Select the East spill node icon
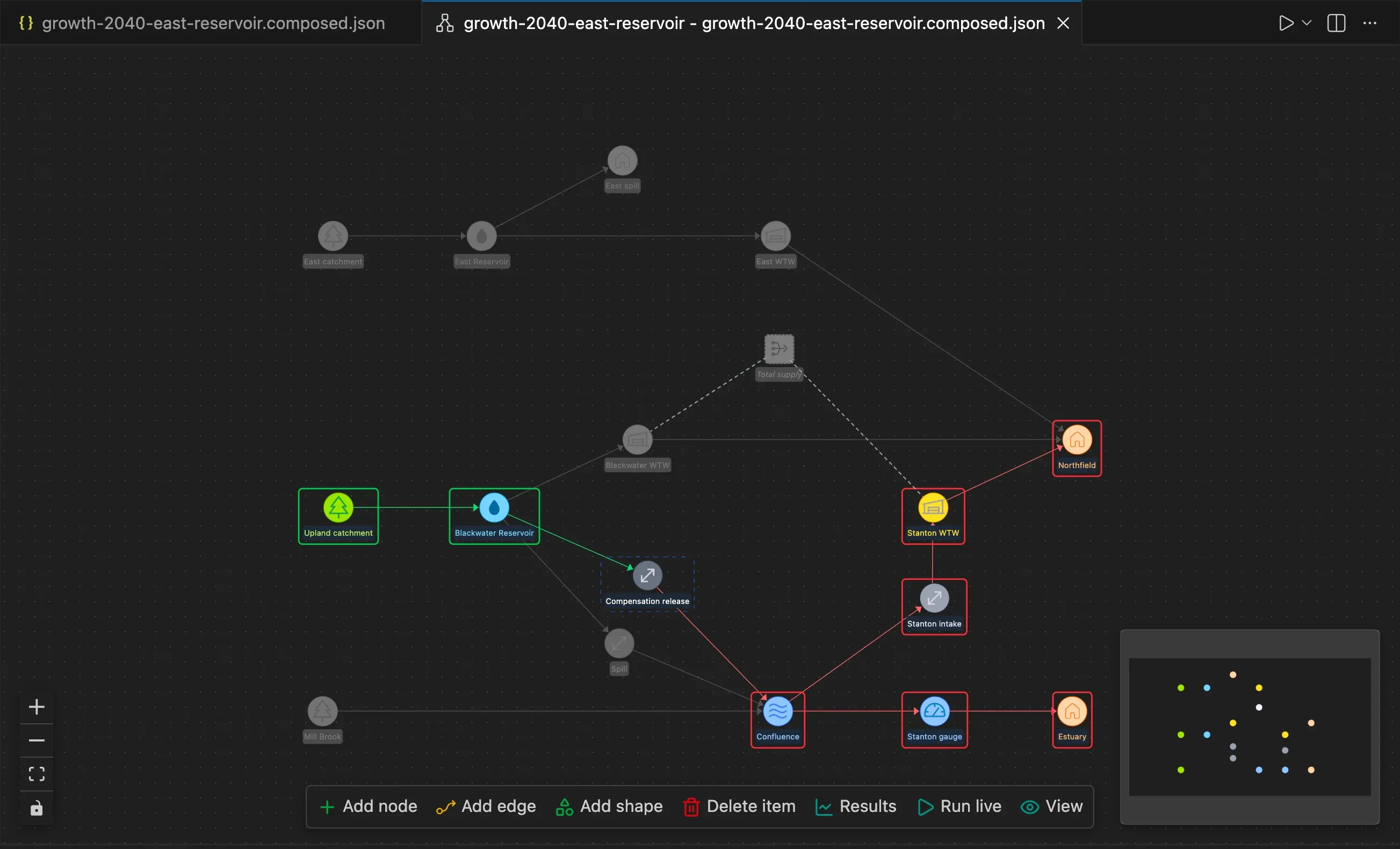This screenshot has width=1400, height=849. 622,161
